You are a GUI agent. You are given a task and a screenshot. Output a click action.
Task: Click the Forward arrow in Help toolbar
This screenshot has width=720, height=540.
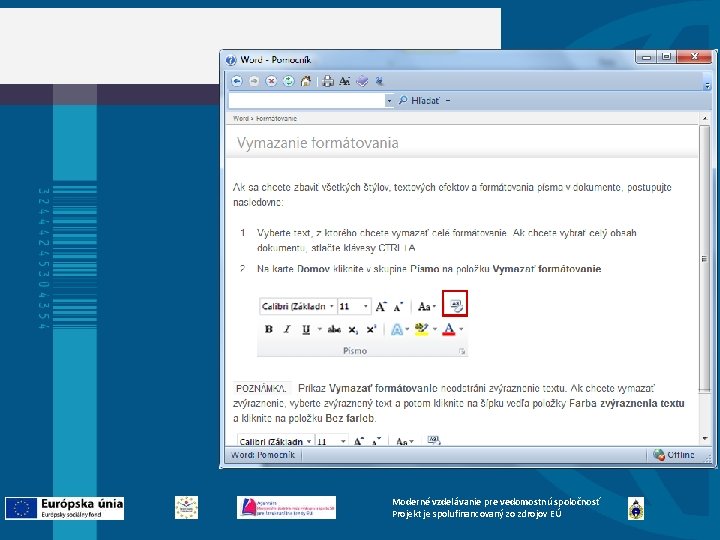tap(254, 81)
